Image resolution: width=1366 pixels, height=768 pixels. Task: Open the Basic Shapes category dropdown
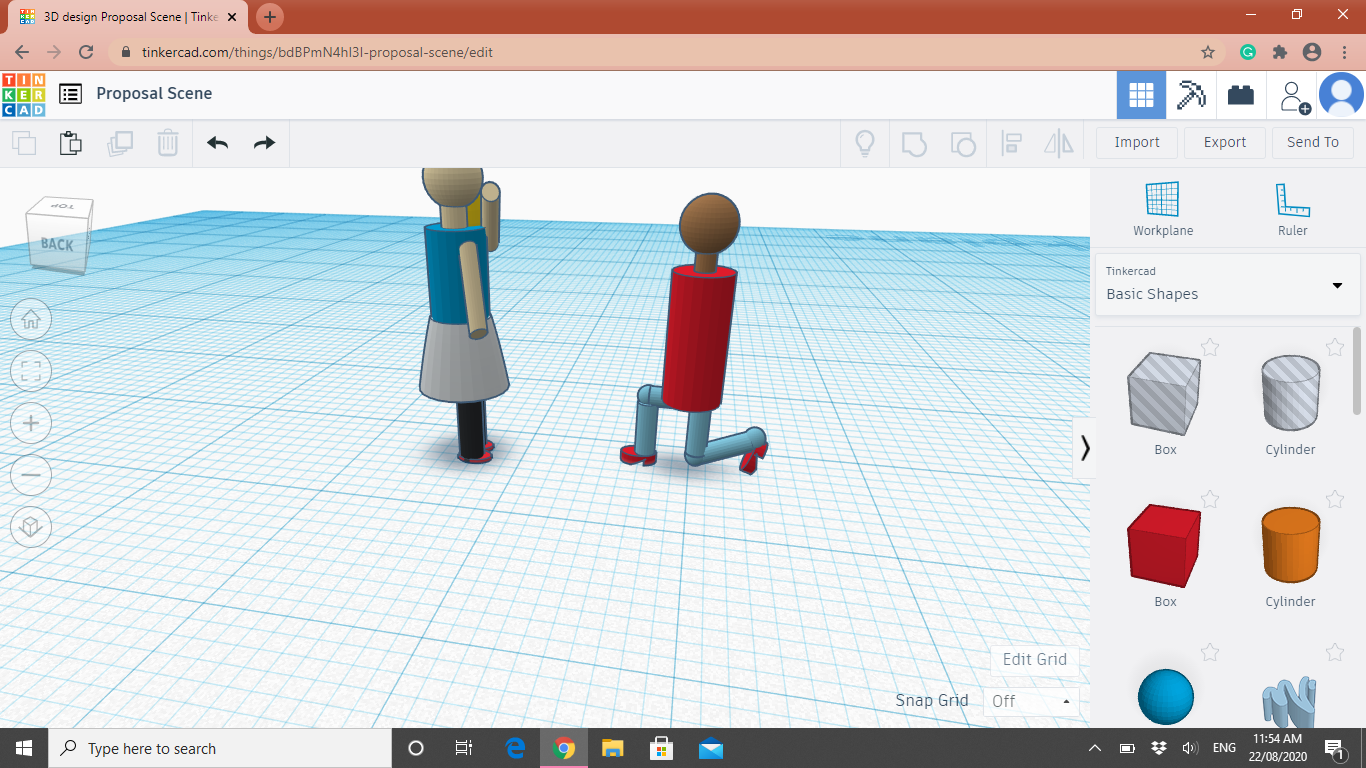tap(1227, 284)
